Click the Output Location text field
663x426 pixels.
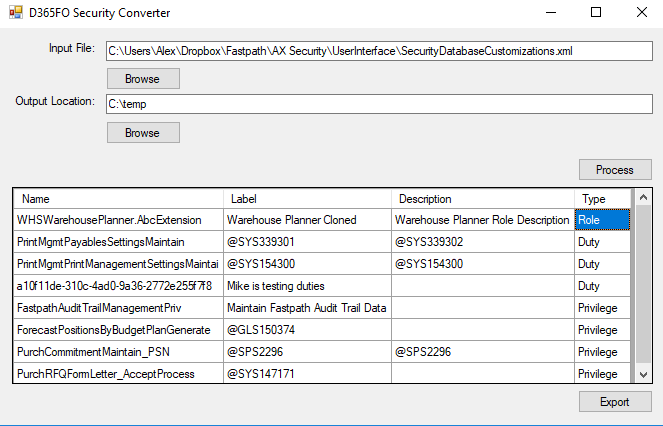click(379, 104)
